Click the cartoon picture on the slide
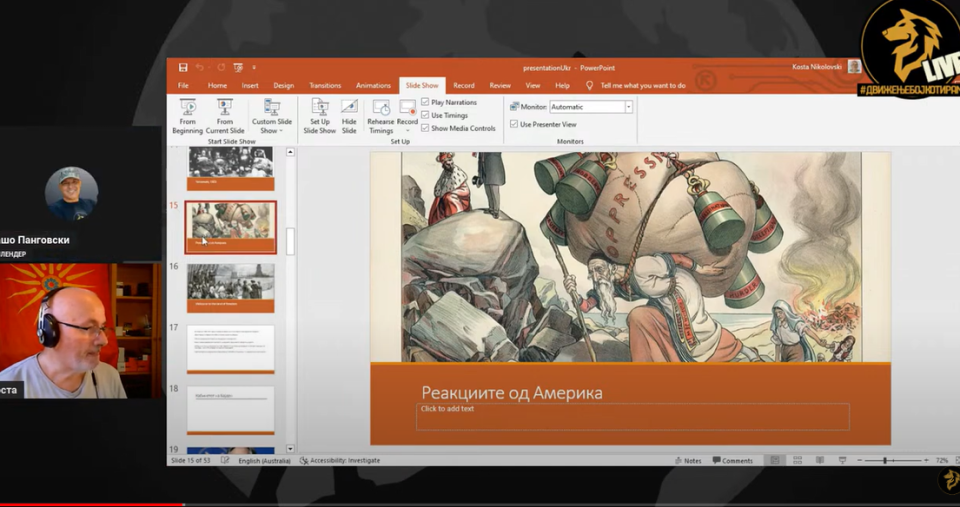Screen dimensions: 960x507 coord(631,257)
